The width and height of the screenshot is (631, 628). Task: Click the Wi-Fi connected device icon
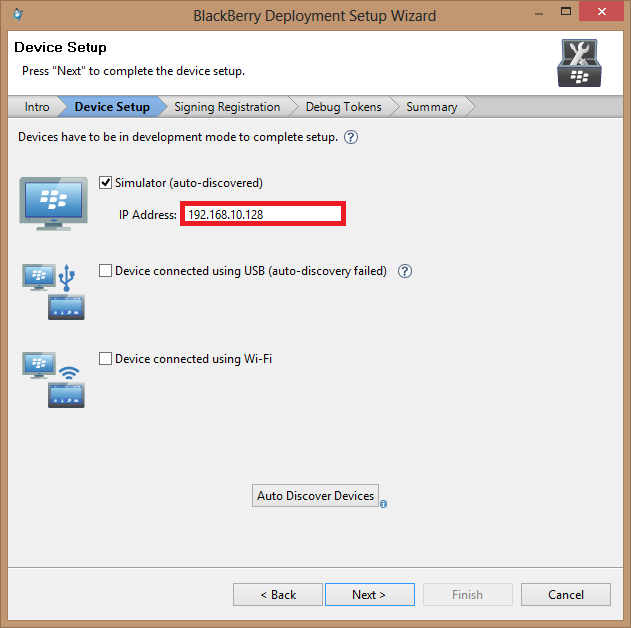(x=54, y=380)
